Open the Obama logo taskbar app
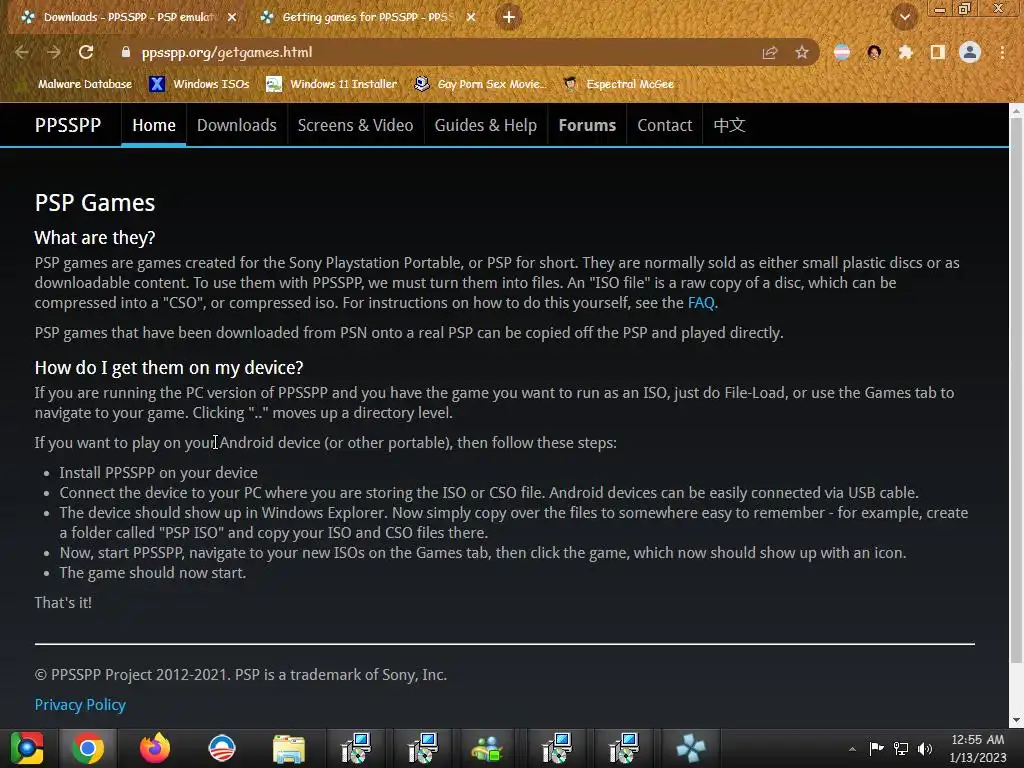The image size is (1024, 768). [222, 748]
